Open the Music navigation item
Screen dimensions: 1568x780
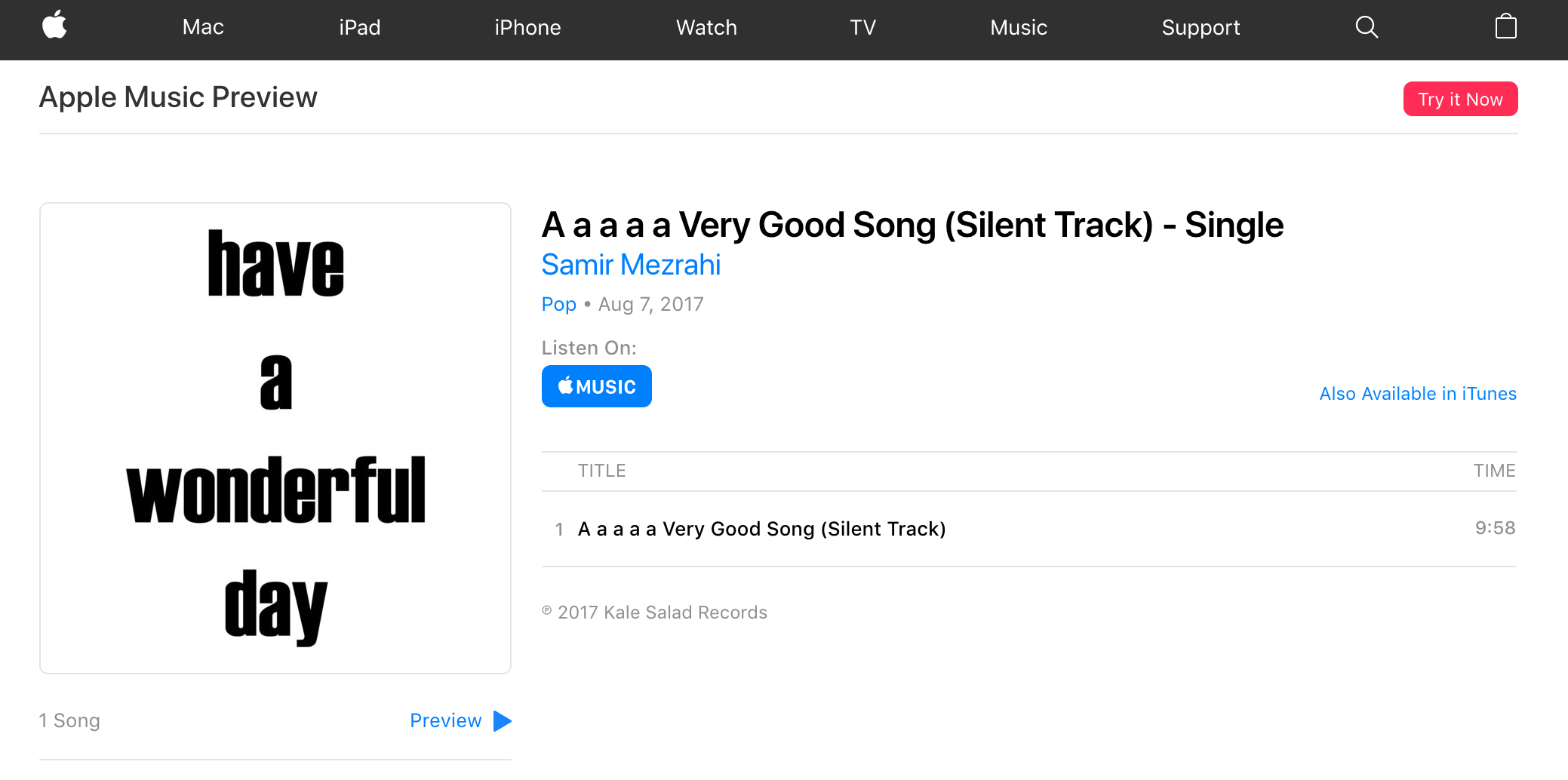(x=1019, y=27)
